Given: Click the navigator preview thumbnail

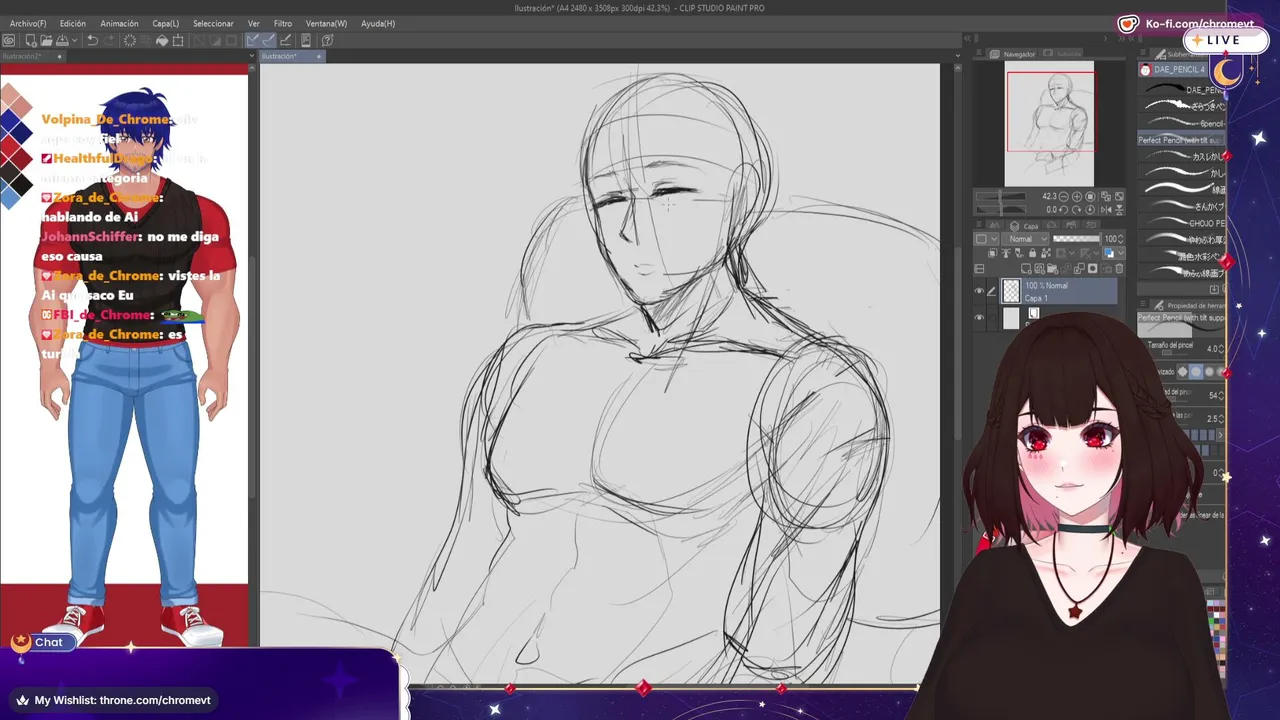Looking at the screenshot, I should 1049,122.
